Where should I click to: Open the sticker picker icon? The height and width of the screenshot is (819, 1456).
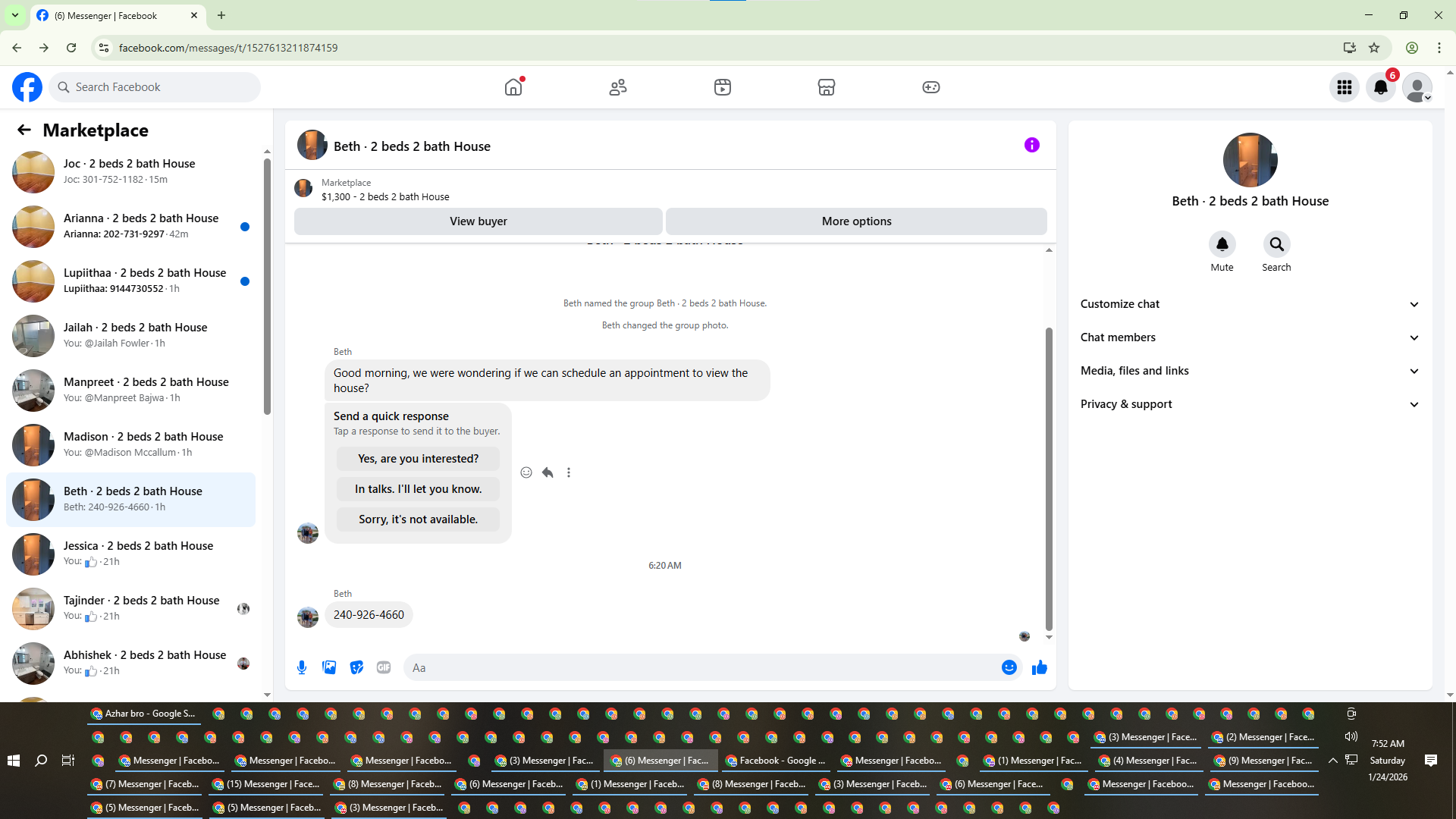356,667
